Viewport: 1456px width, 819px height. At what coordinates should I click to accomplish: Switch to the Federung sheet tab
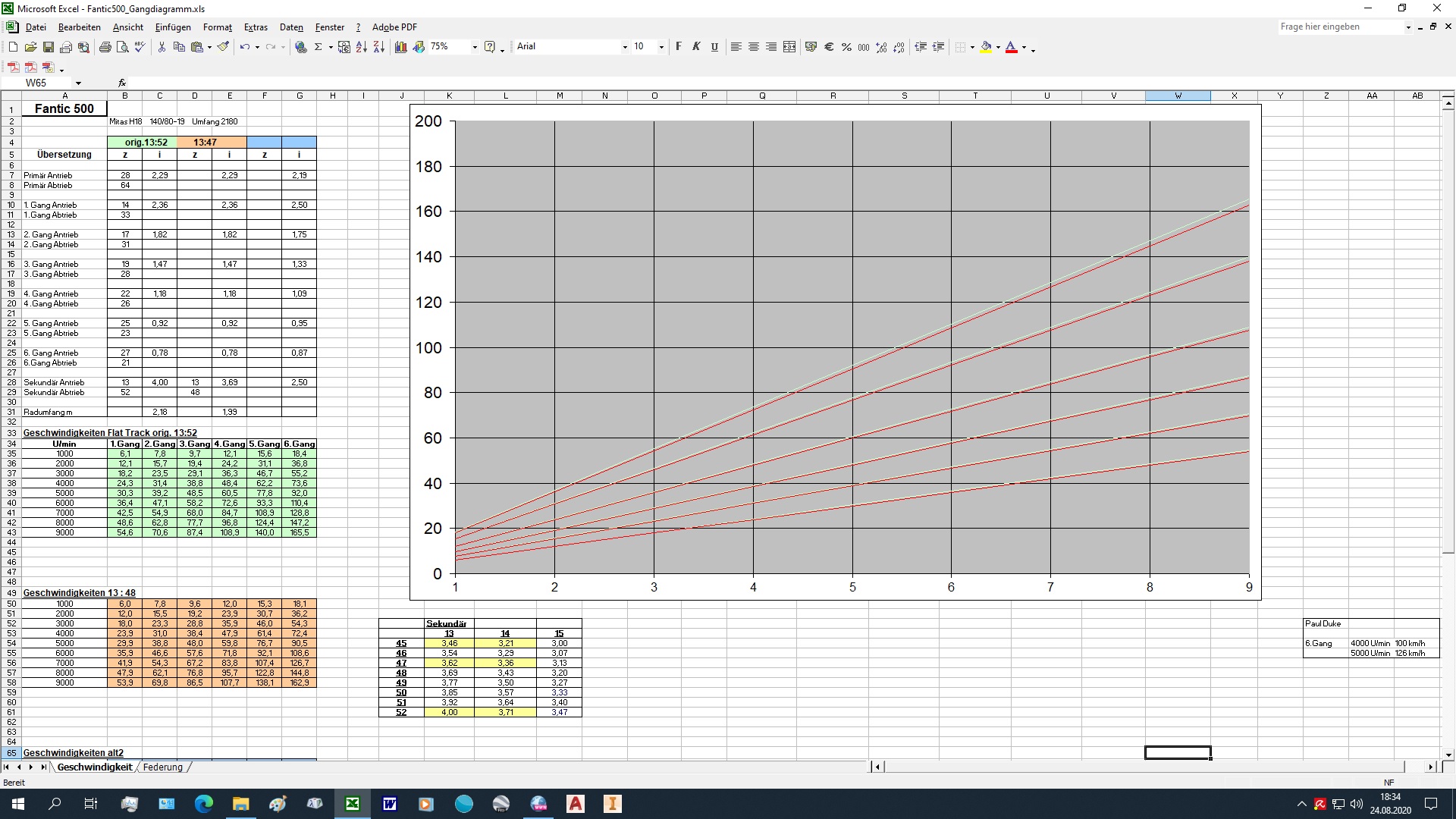click(163, 767)
